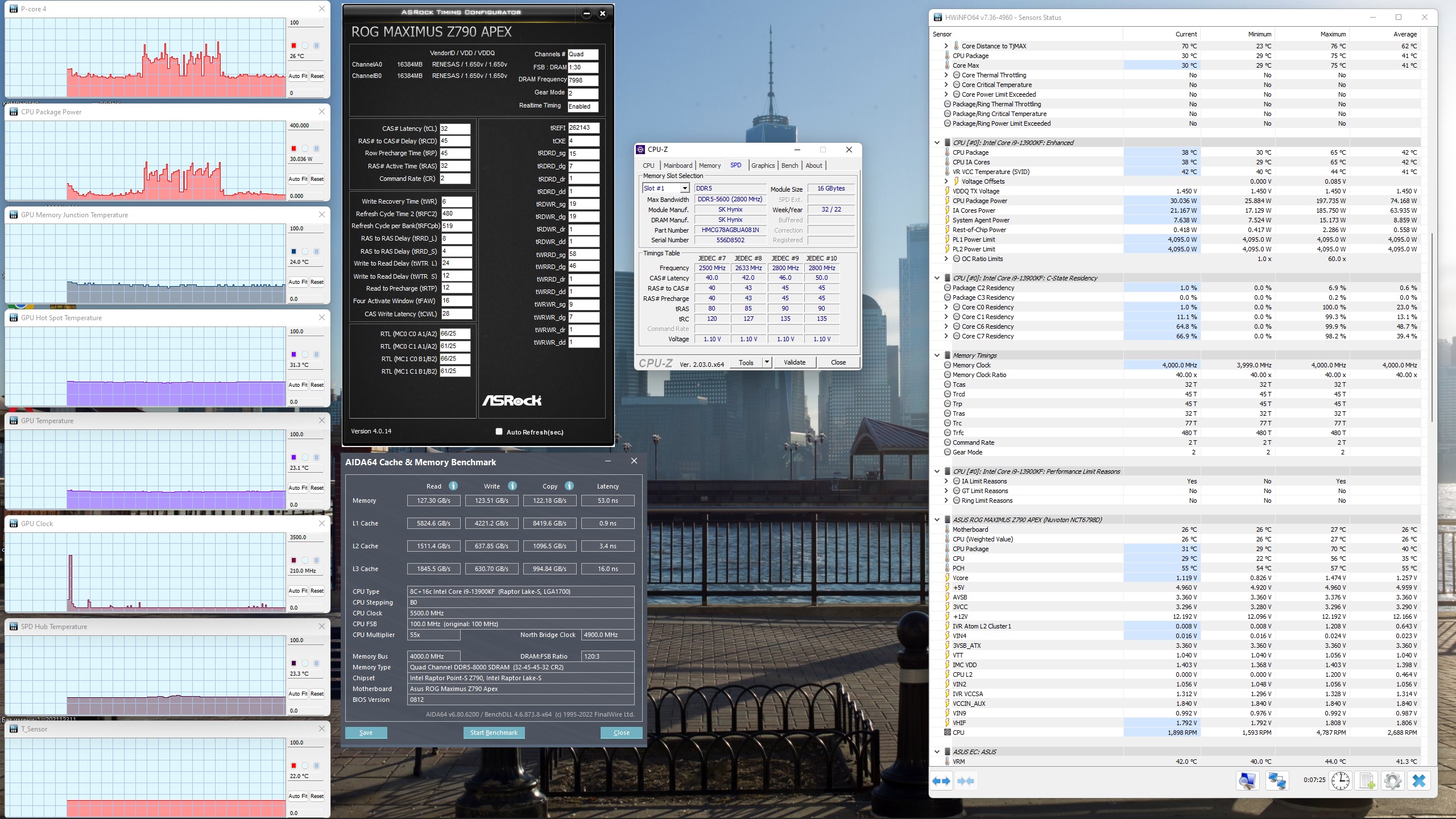Click the purple color swatch in GPU Hot Spot graph

tap(294, 354)
